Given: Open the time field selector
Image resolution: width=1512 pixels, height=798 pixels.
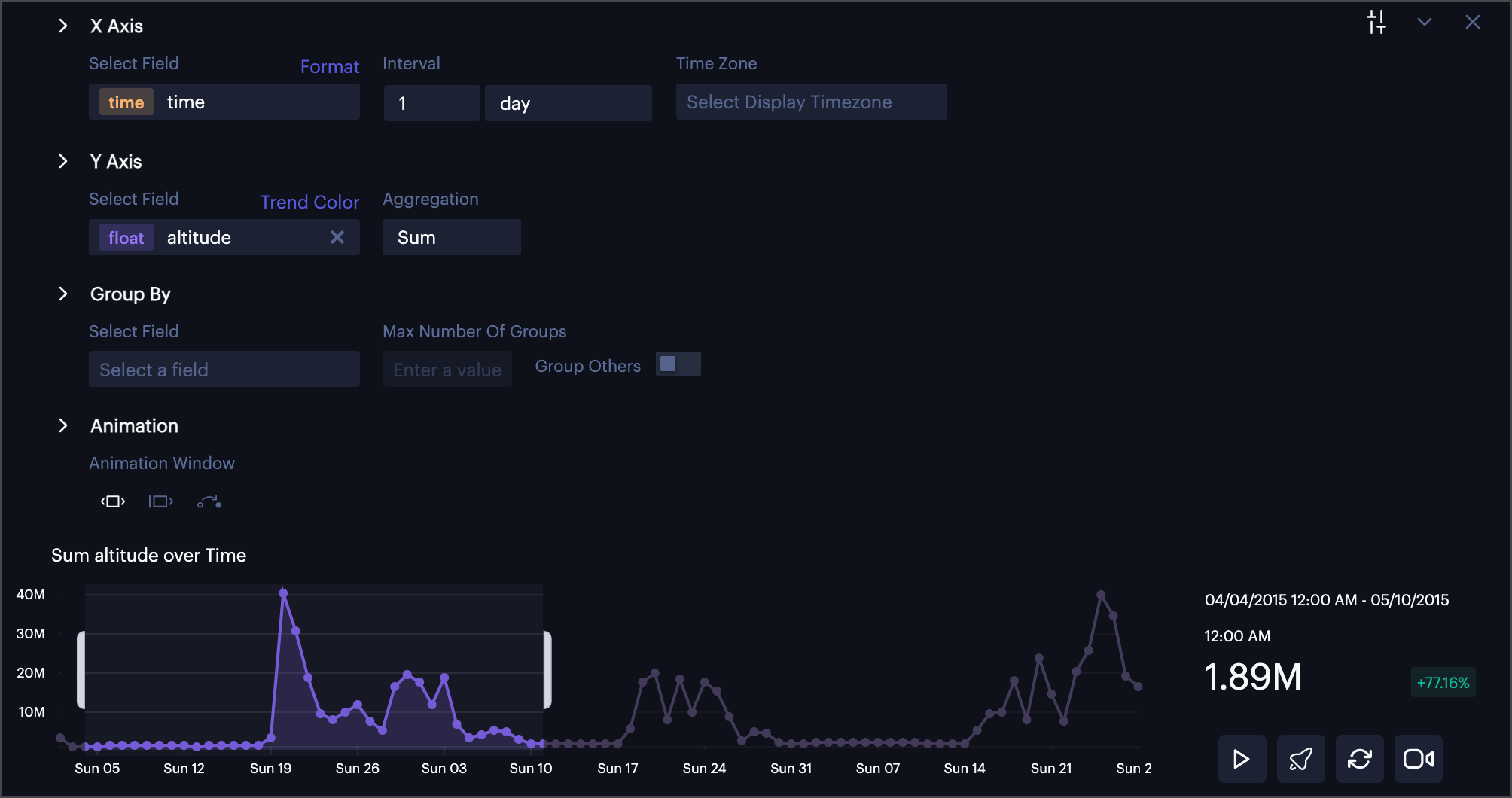Looking at the screenshot, I should coord(224,102).
